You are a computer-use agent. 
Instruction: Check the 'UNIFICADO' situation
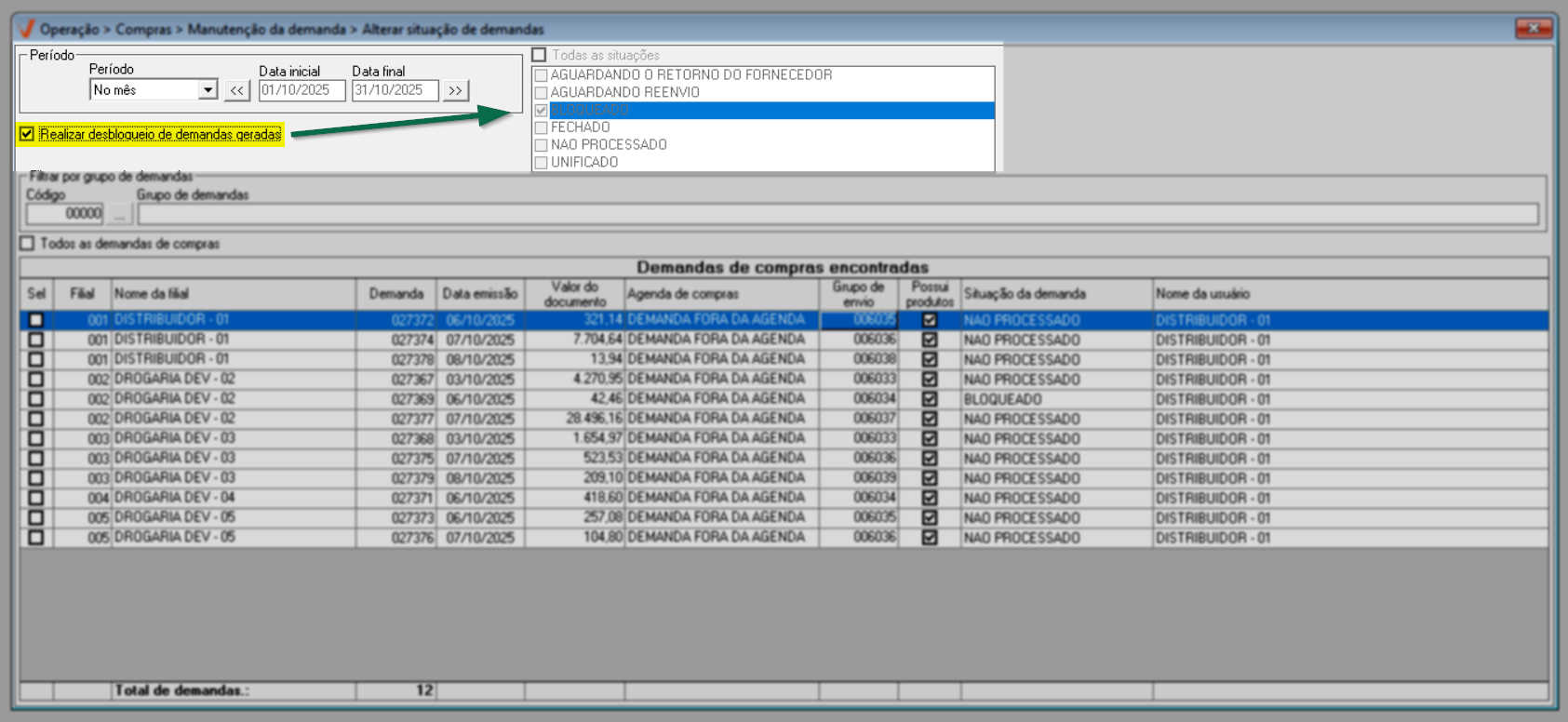point(541,163)
